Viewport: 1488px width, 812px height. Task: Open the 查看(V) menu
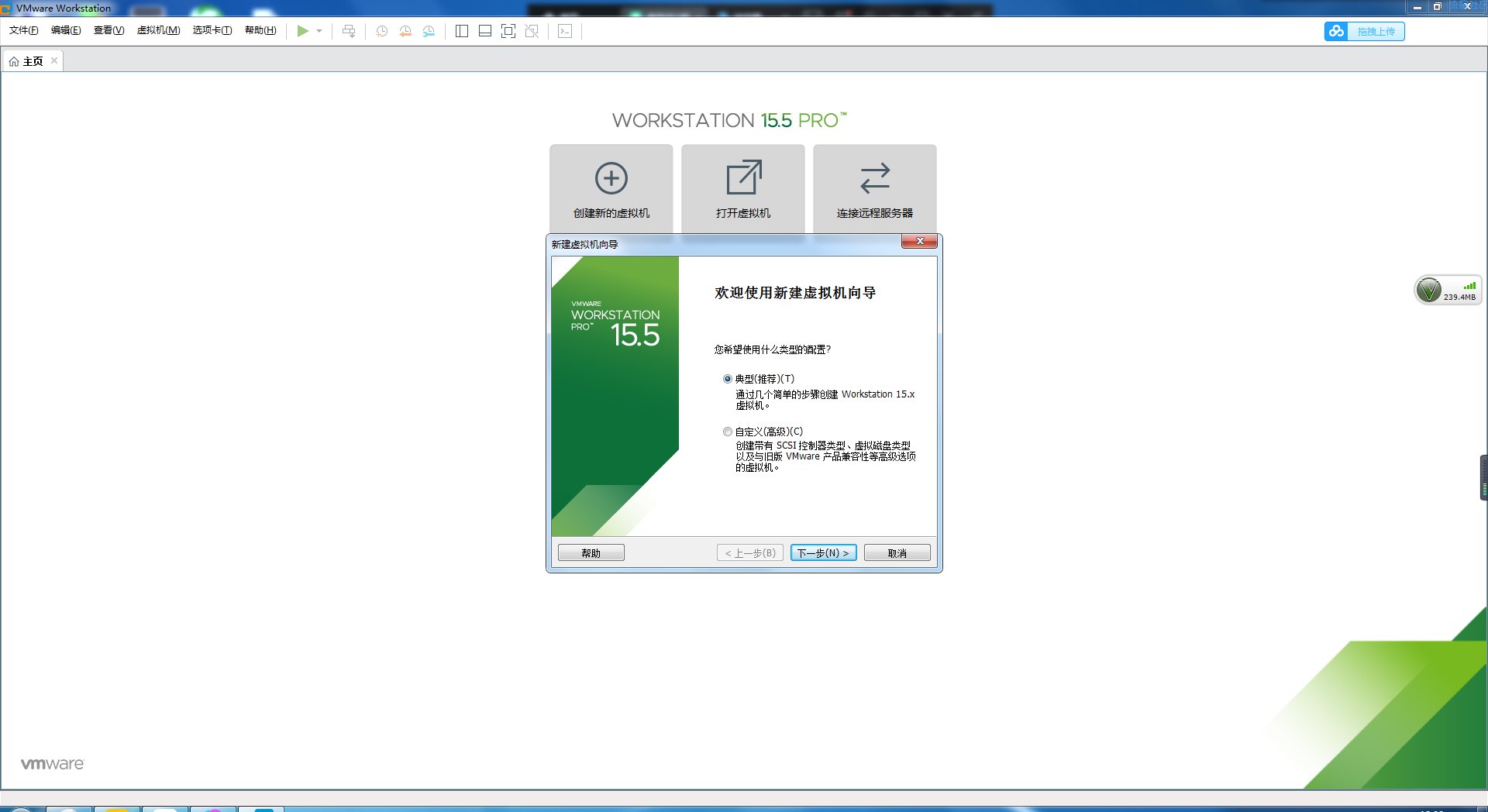click(108, 30)
